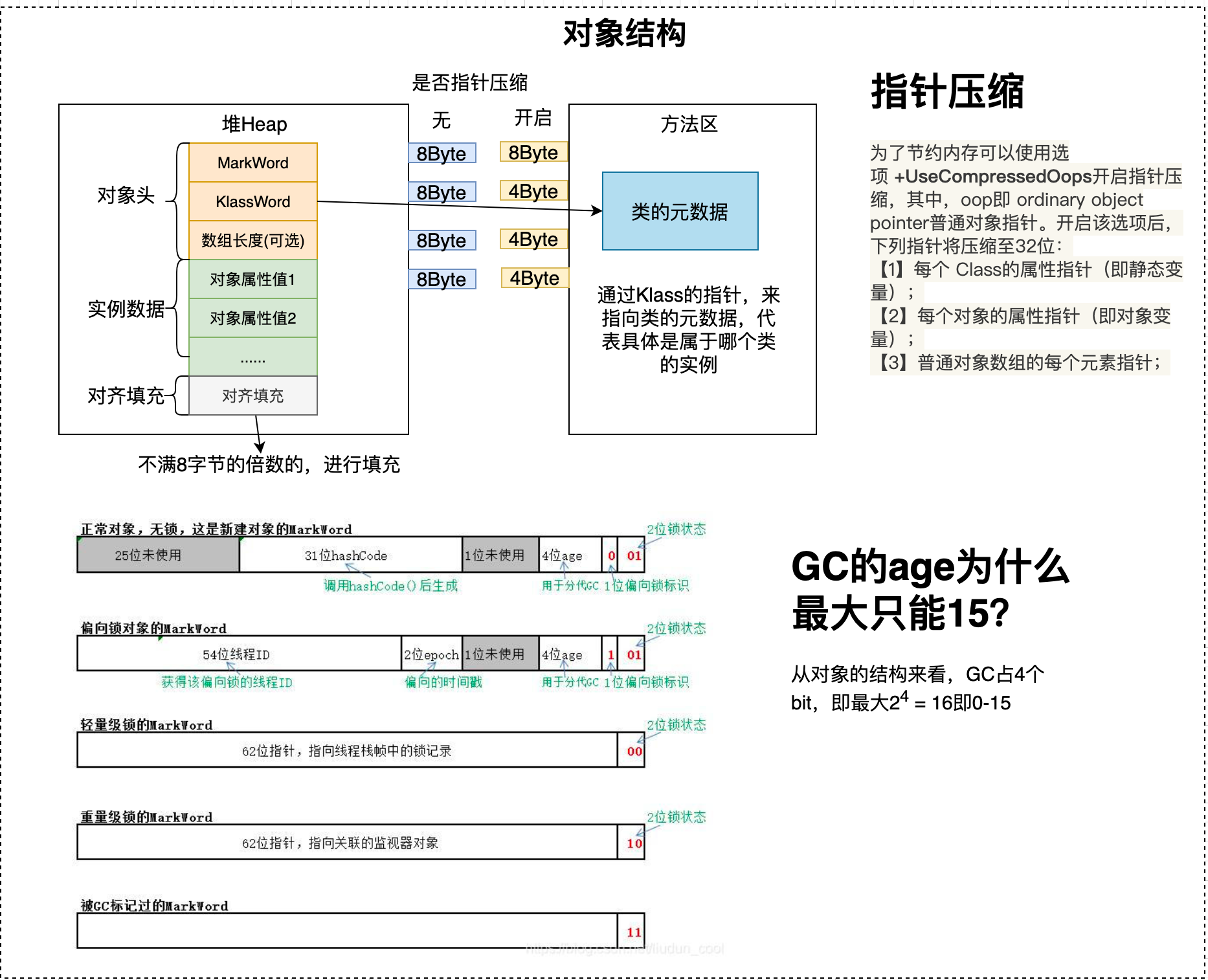Image resolution: width=1208 pixels, height=980 pixels.
Task: Click the 2位epoch cell
Action: click(431, 654)
